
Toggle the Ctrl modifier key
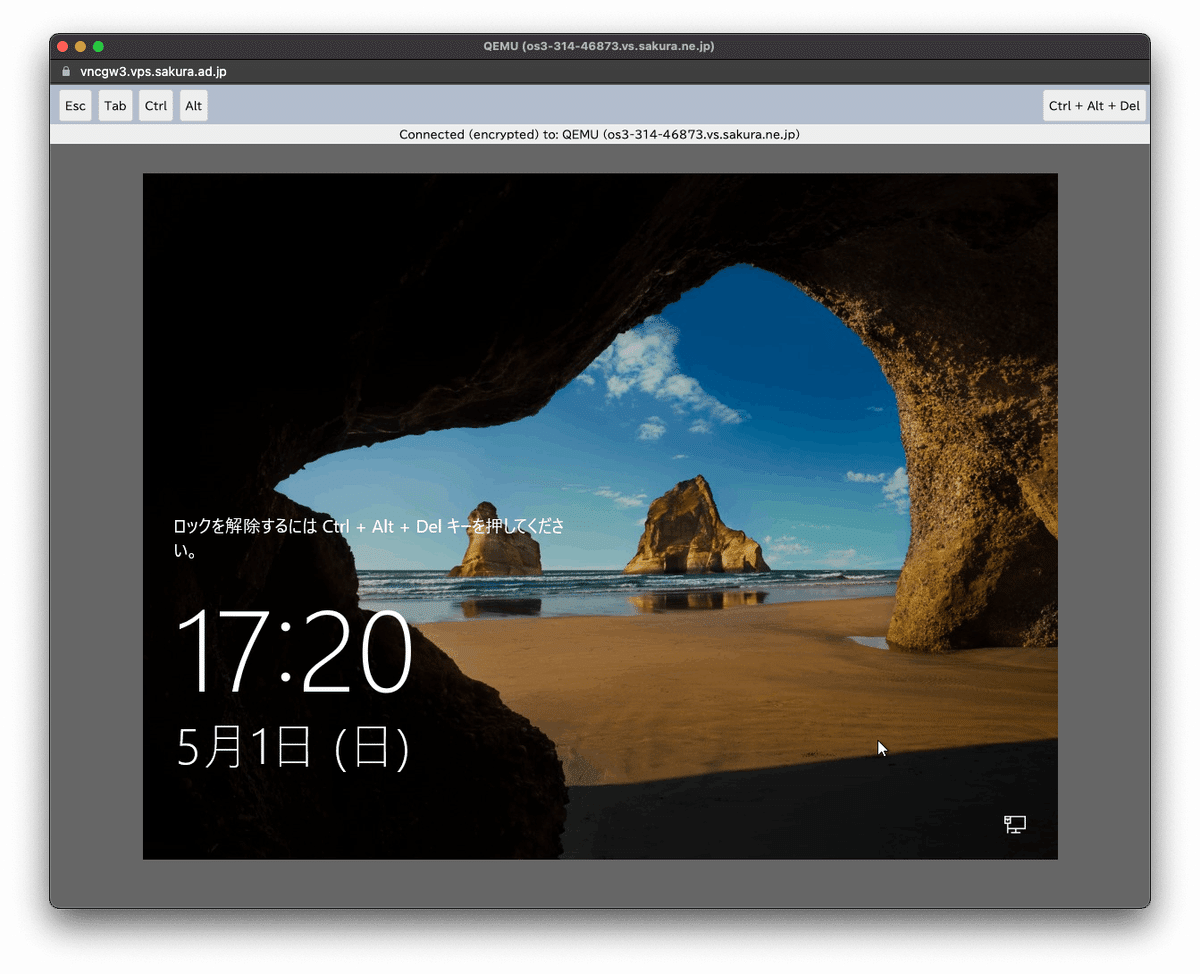point(155,105)
